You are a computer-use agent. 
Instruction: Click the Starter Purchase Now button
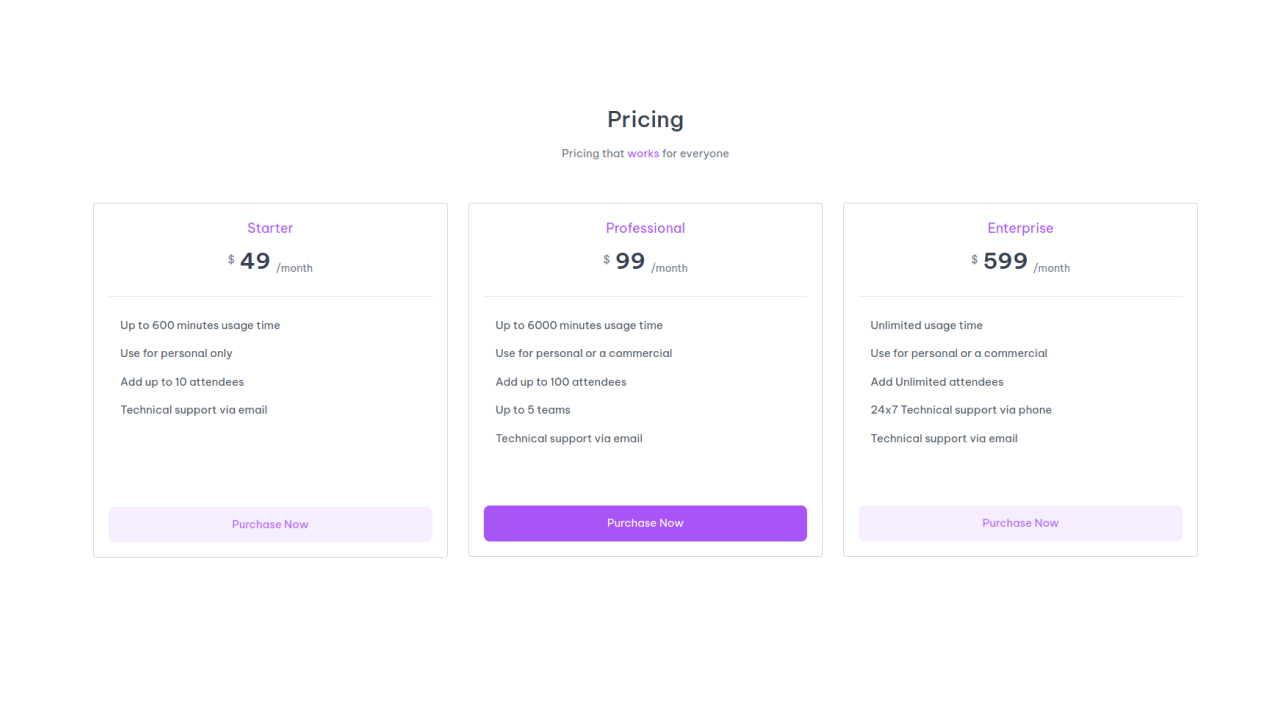(x=270, y=524)
